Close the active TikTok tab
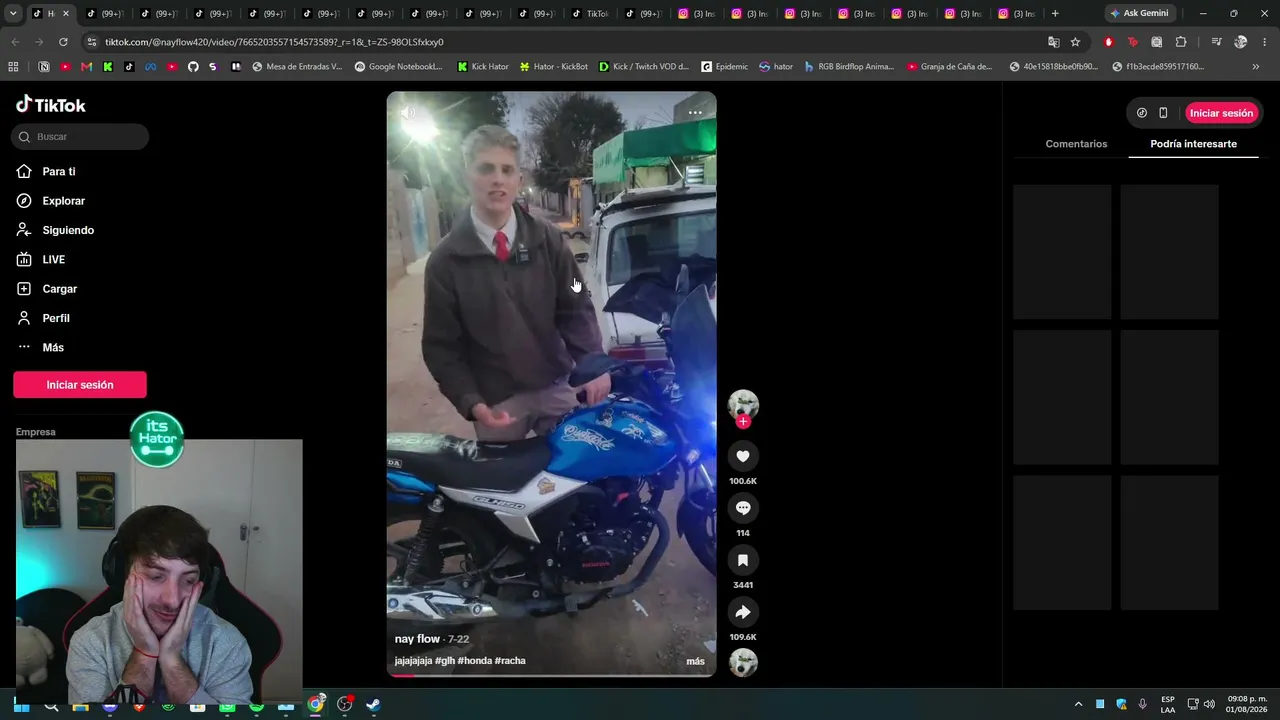 coord(66,14)
